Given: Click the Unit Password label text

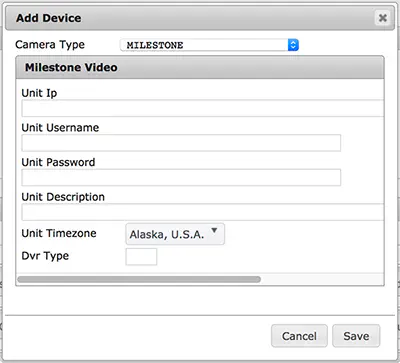Looking at the screenshot, I should pyautogui.click(x=58, y=162).
